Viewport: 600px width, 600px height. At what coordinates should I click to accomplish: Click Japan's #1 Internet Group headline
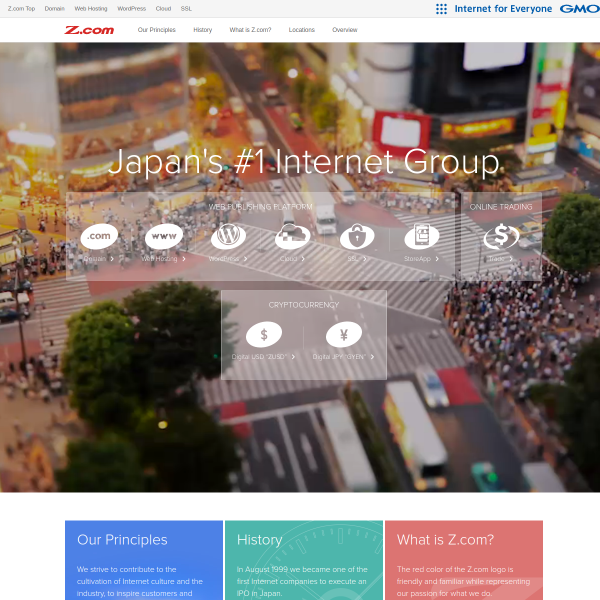304,163
